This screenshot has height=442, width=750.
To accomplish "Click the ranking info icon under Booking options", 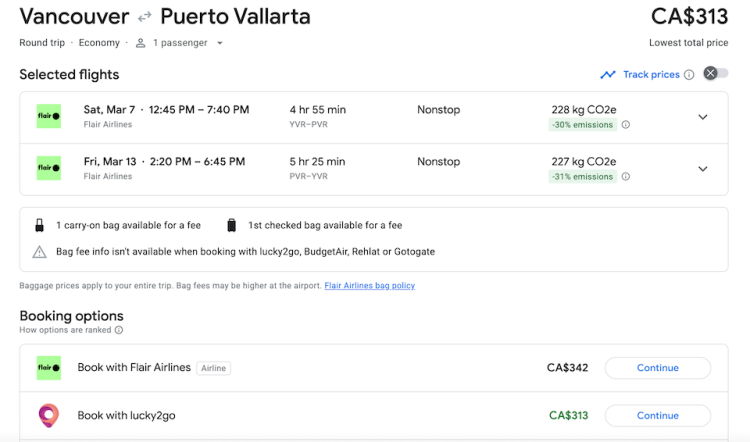I will click(119, 330).
